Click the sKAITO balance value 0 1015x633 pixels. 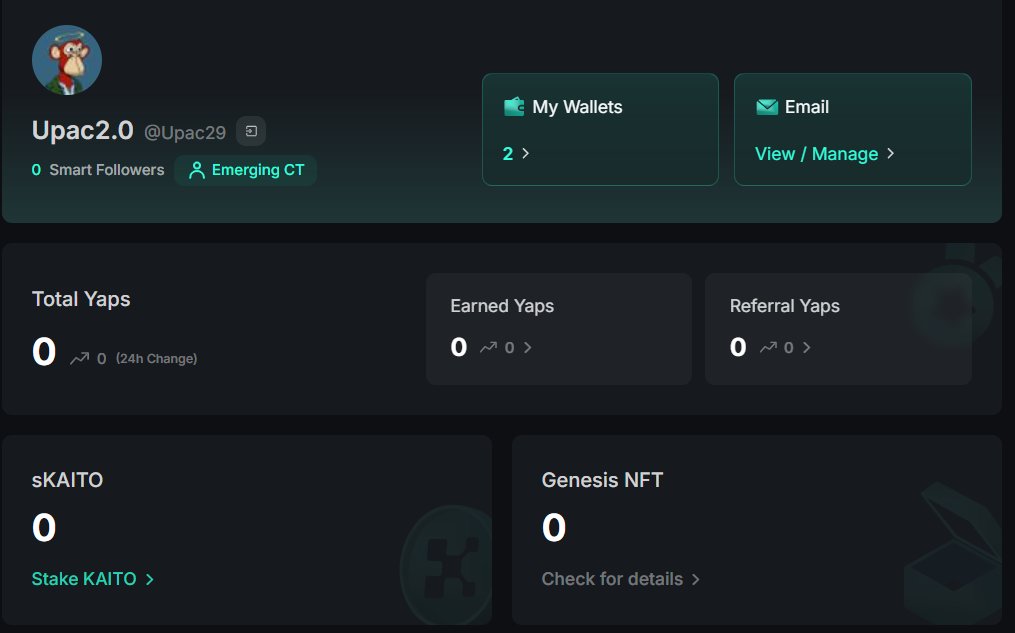44,528
